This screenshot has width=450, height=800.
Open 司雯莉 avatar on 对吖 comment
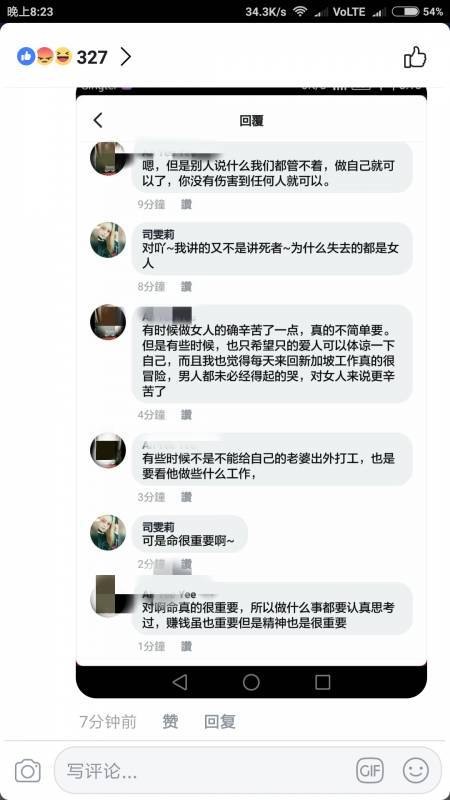point(108,240)
